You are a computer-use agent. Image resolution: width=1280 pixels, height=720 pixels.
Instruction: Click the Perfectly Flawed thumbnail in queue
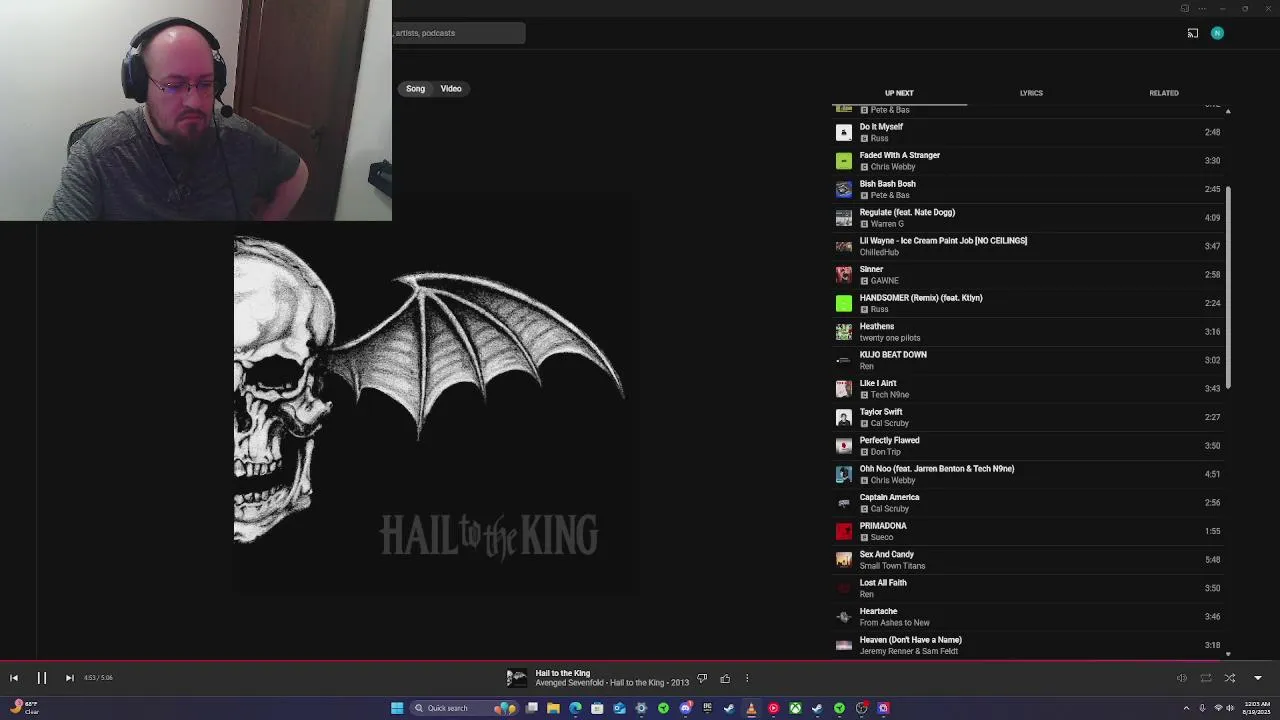click(844, 446)
